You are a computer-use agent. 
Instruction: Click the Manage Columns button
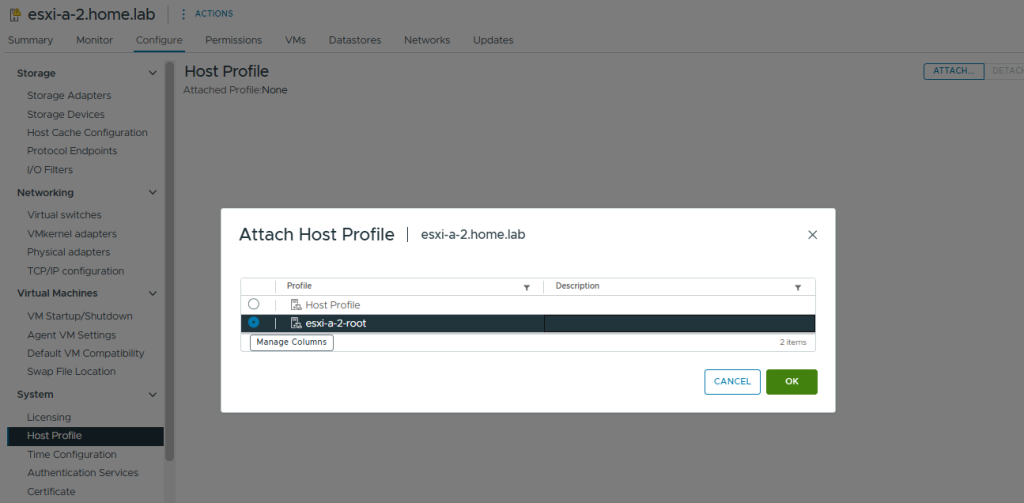coord(291,342)
